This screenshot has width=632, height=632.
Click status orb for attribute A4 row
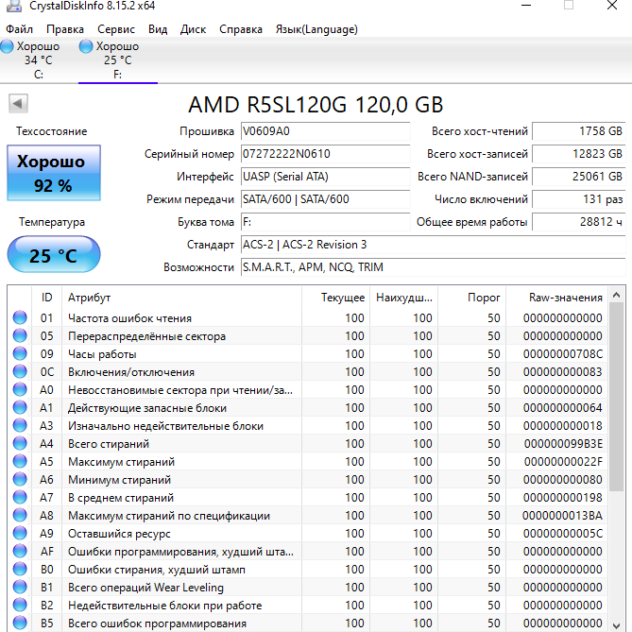pyautogui.click(x=20, y=443)
